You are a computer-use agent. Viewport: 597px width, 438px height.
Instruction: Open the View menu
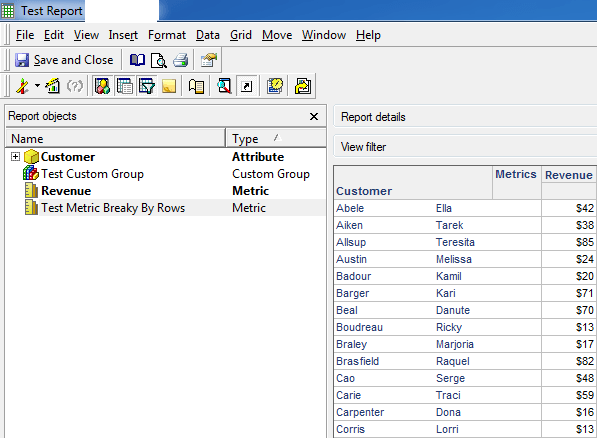(x=86, y=35)
